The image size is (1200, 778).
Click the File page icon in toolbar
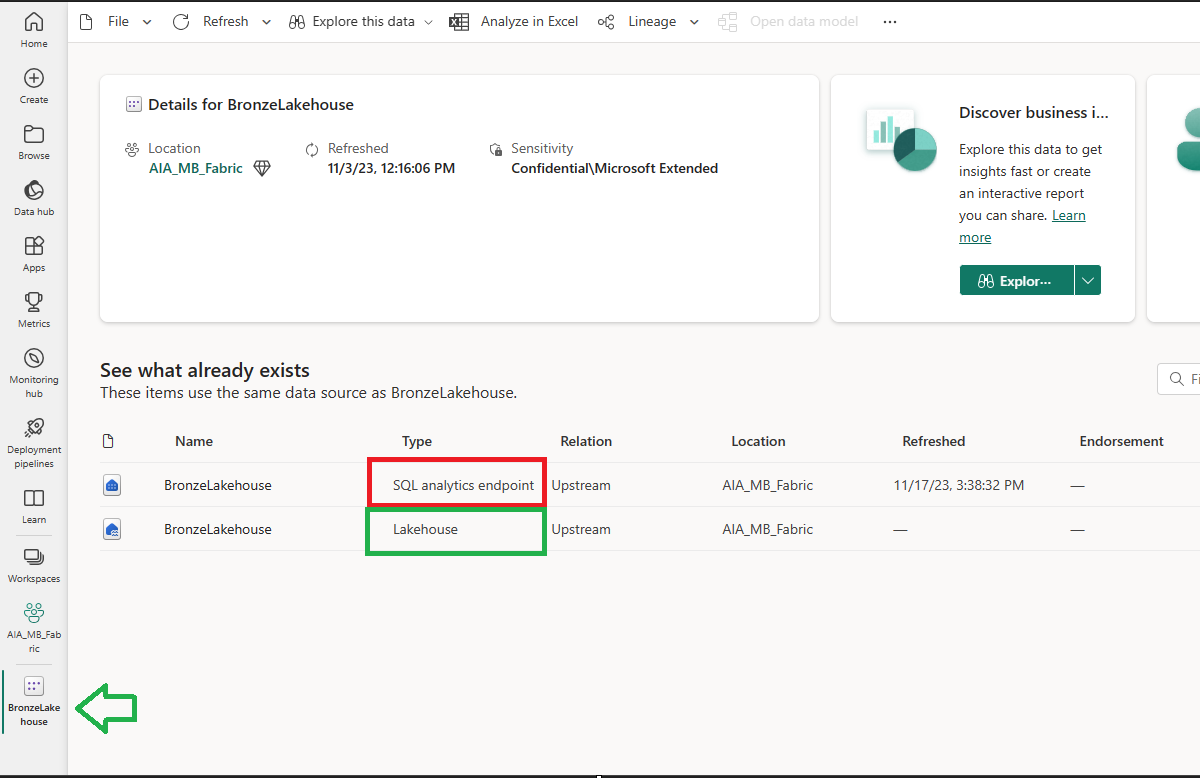point(86,22)
